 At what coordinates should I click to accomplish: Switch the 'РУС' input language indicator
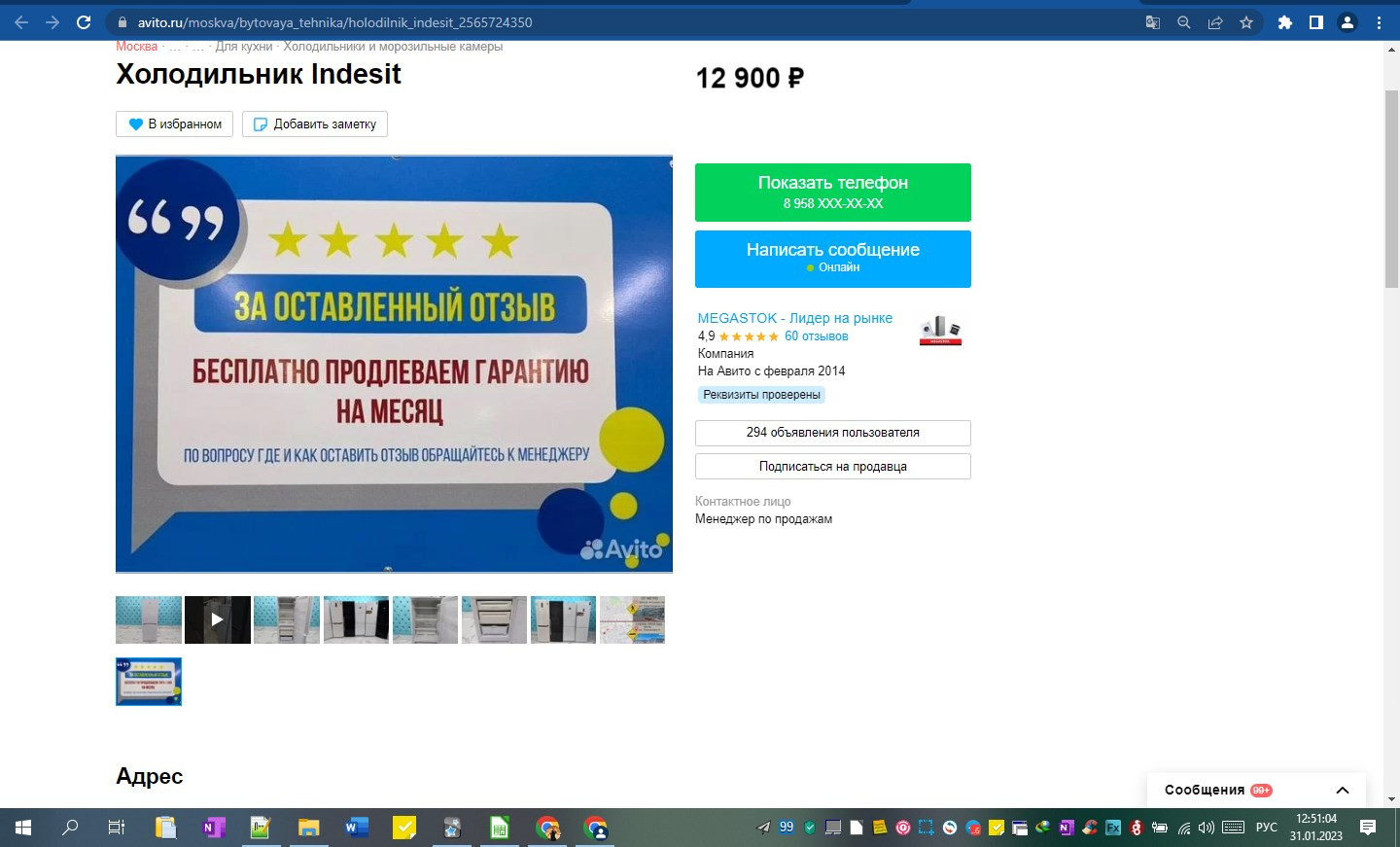pos(1267,828)
